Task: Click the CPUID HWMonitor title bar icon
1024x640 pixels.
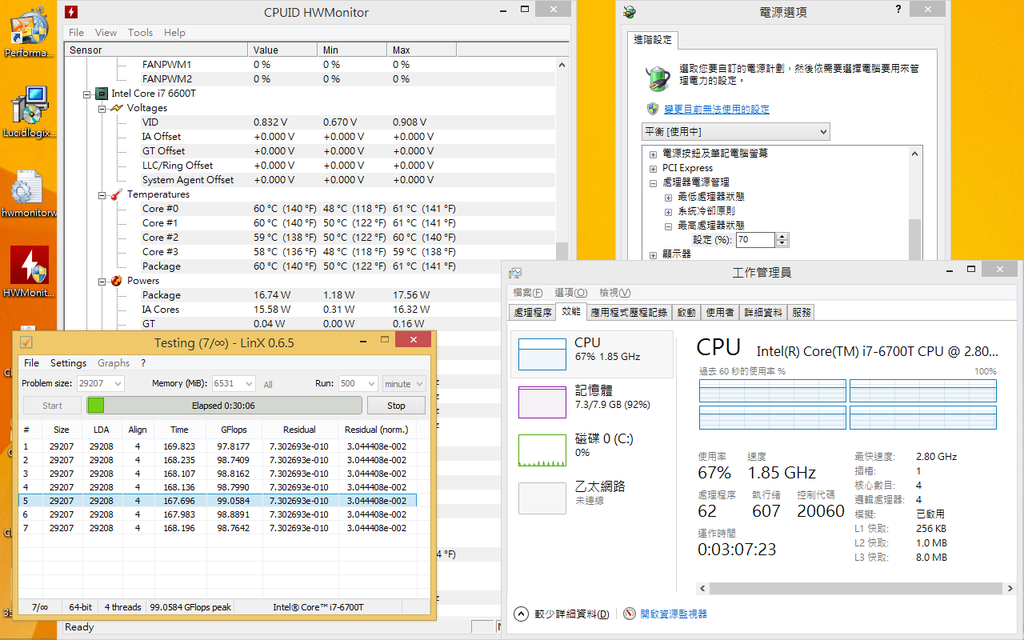Action: [71, 12]
